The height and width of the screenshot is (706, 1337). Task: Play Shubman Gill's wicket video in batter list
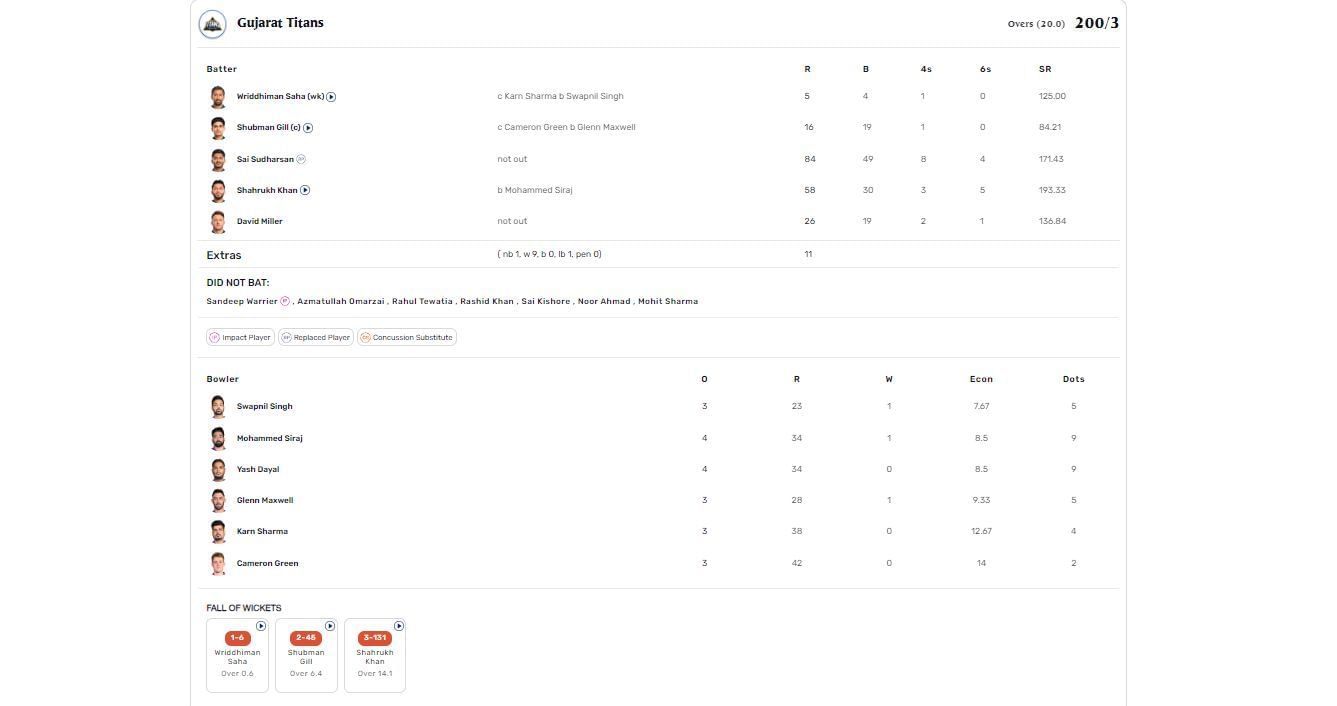[x=308, y=128]
